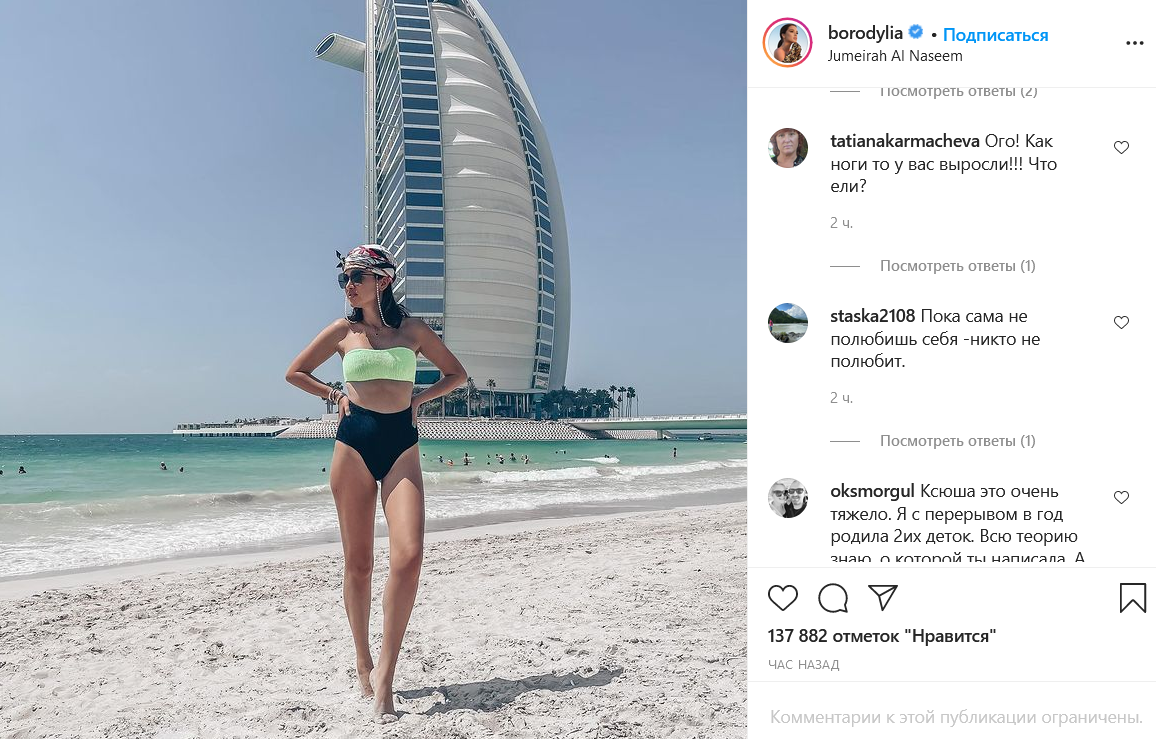Like tatianakarmacheva's comment

[x=1121, y=148]
